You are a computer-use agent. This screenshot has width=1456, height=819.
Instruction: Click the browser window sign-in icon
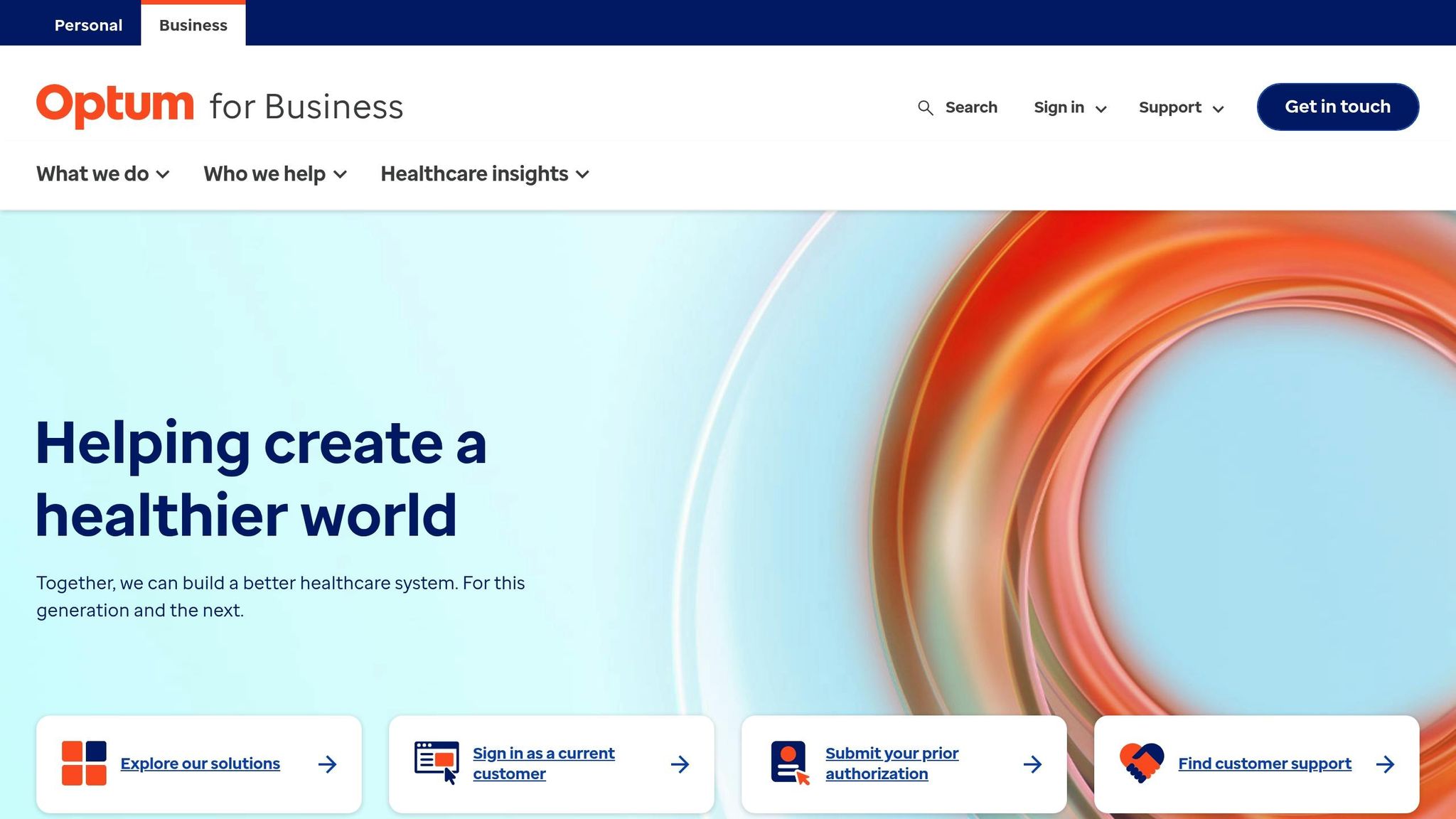(436, 764)
